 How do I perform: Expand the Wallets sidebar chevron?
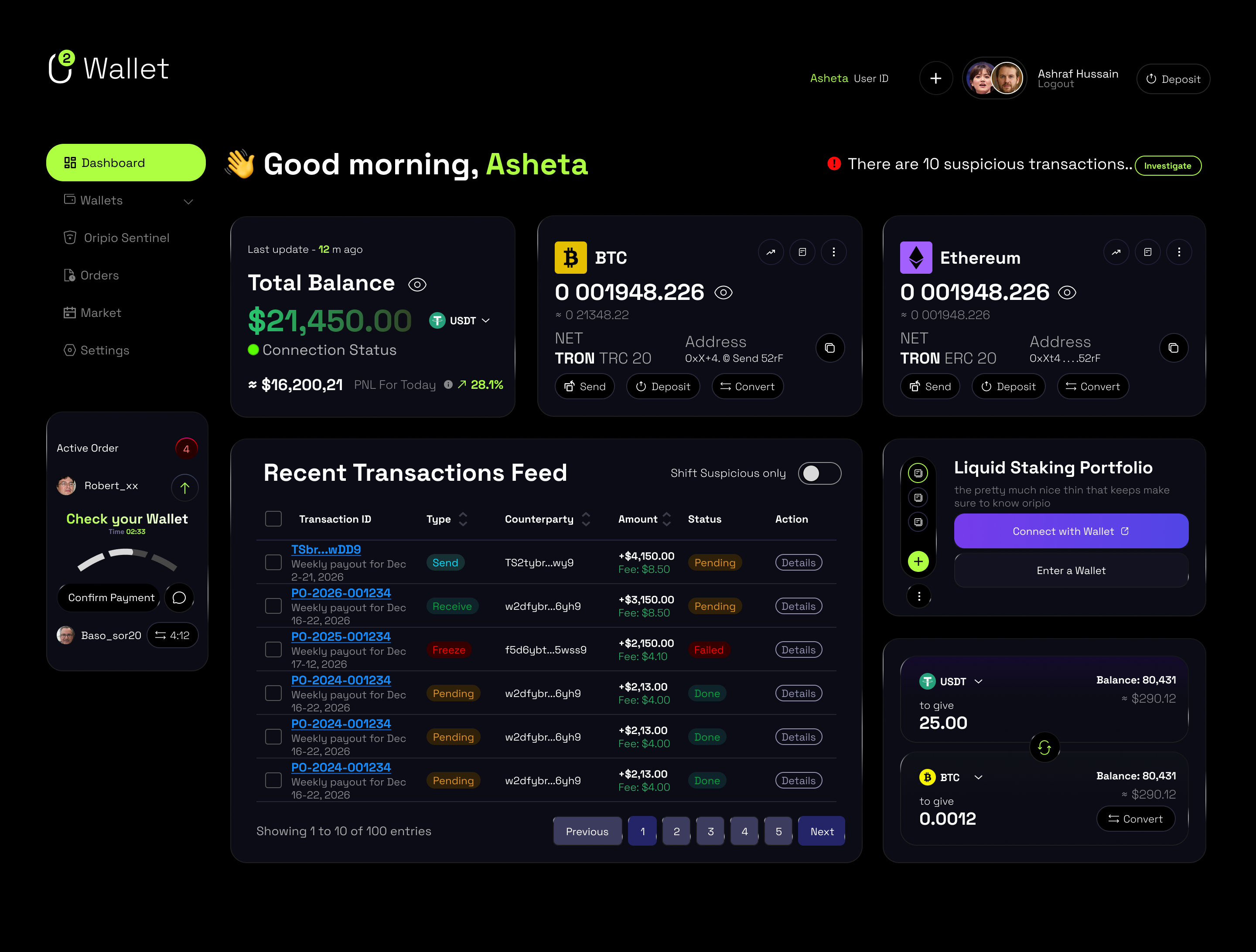[188, 201]
